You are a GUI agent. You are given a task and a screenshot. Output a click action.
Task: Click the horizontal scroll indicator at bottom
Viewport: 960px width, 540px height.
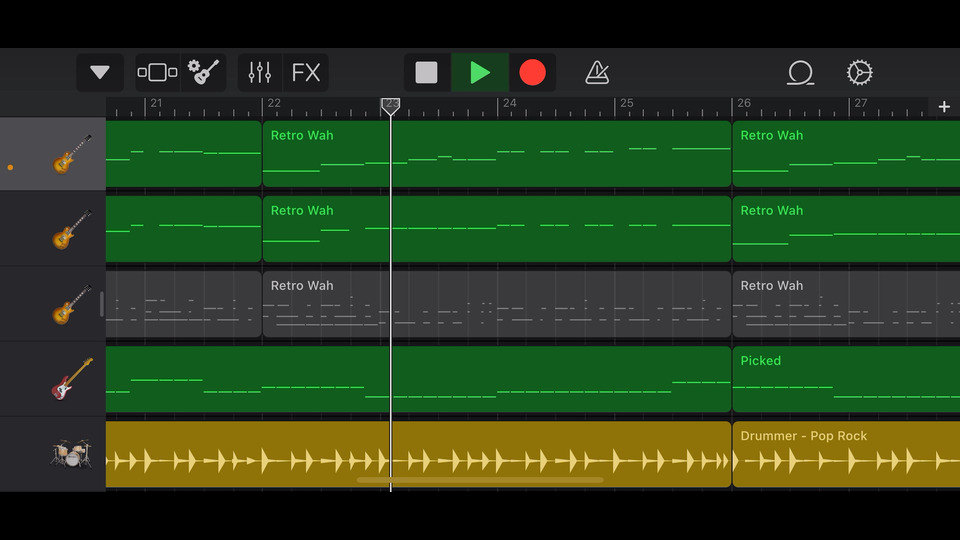pos(480,480)
